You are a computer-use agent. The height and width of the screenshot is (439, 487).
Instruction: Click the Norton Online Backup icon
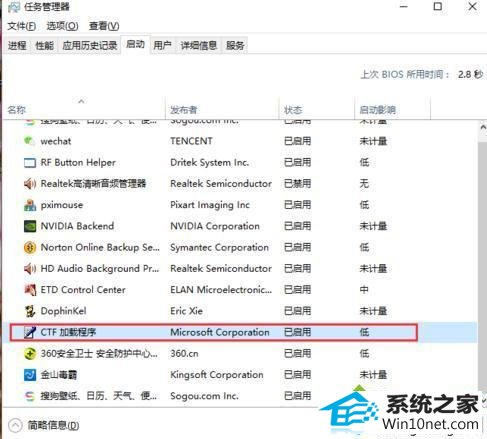point(30,247)
